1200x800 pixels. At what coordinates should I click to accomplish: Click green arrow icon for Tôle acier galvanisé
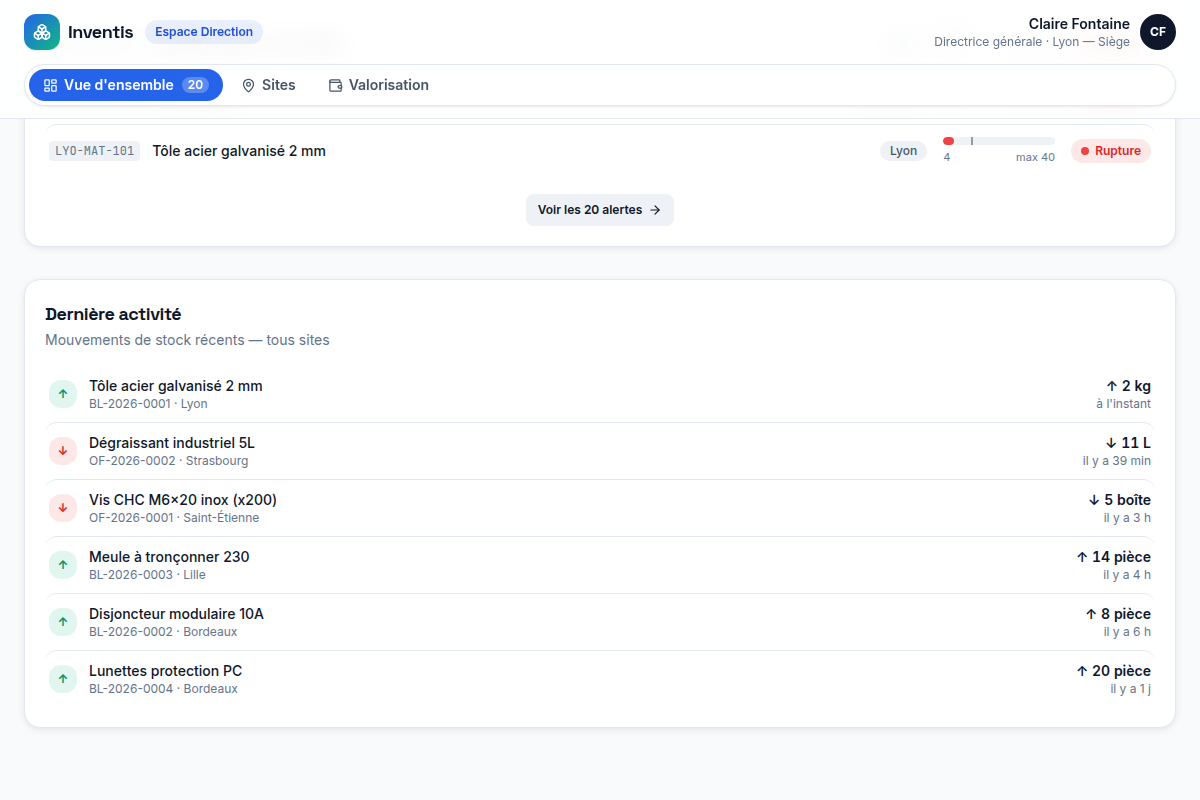(63, 394)
